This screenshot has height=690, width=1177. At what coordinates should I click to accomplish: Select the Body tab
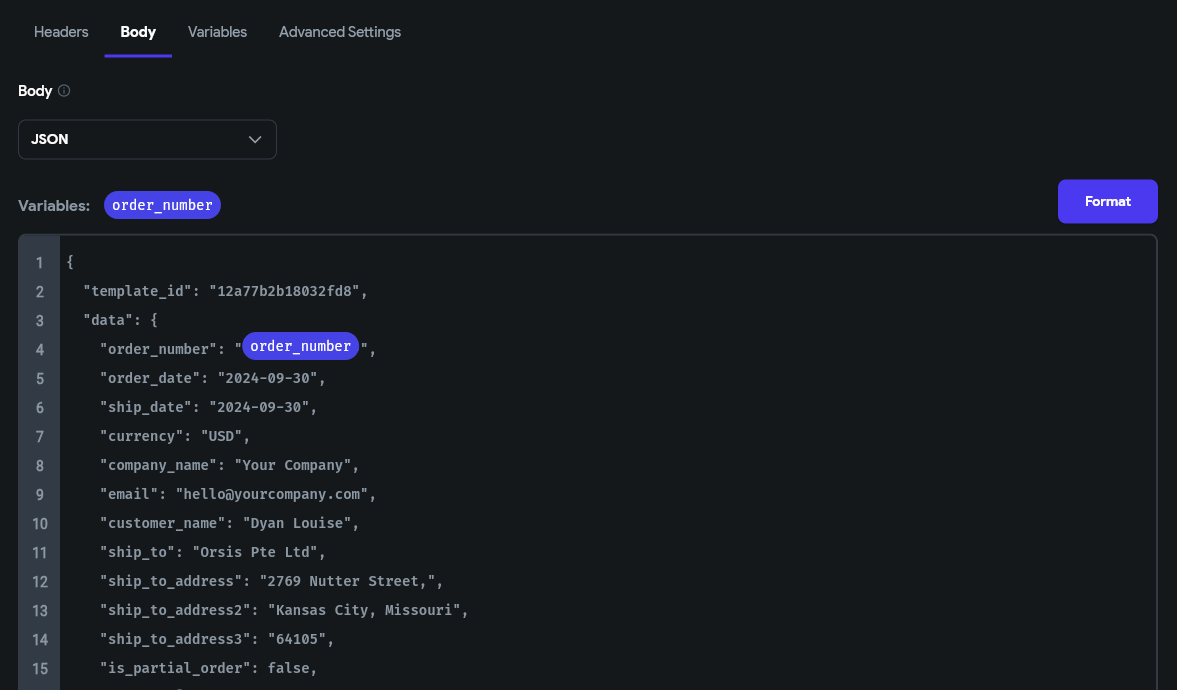tap(138, 32)
